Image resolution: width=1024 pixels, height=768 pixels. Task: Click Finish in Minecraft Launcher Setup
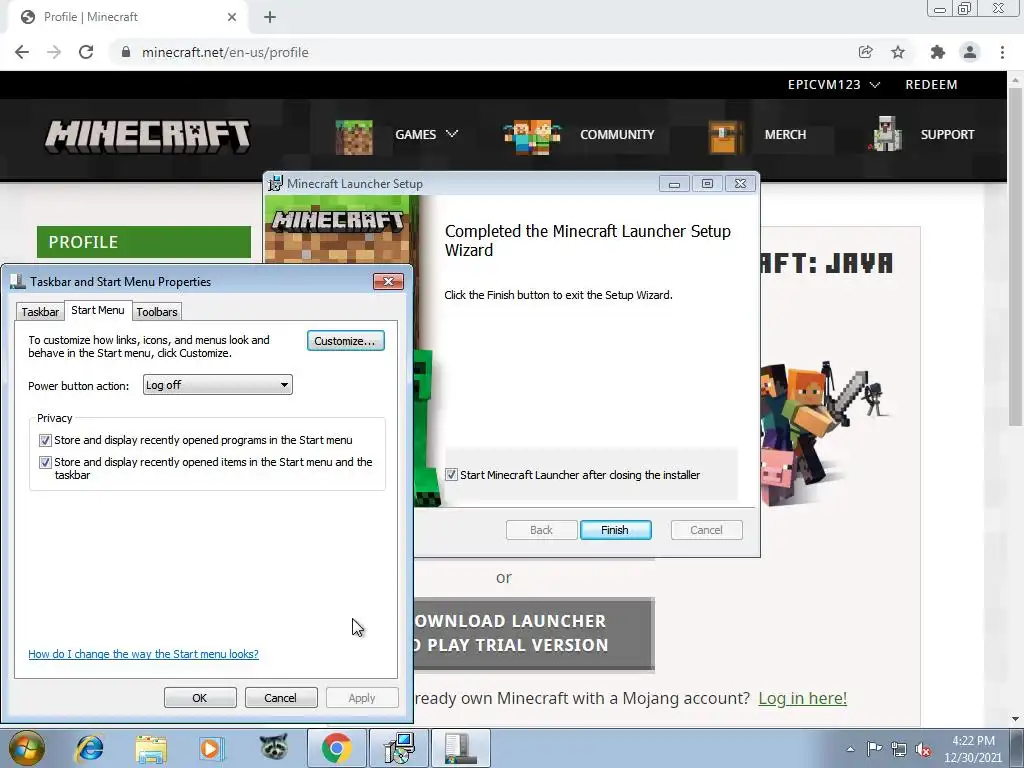[615, 530]
